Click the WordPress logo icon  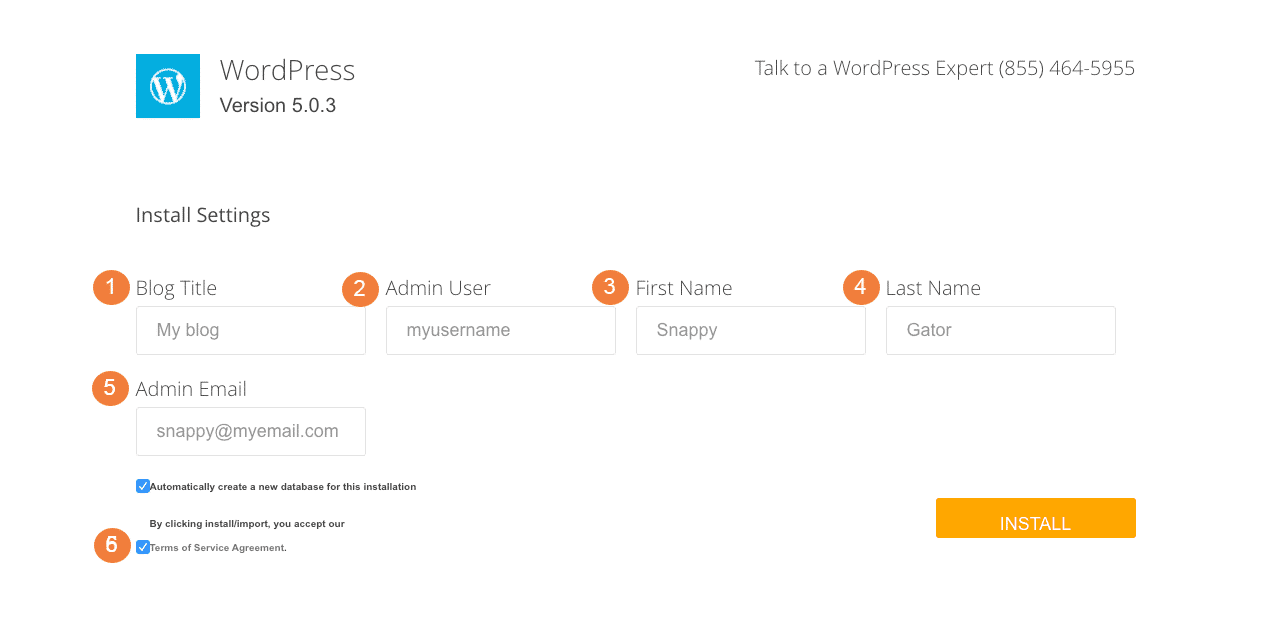coord(168,86)
